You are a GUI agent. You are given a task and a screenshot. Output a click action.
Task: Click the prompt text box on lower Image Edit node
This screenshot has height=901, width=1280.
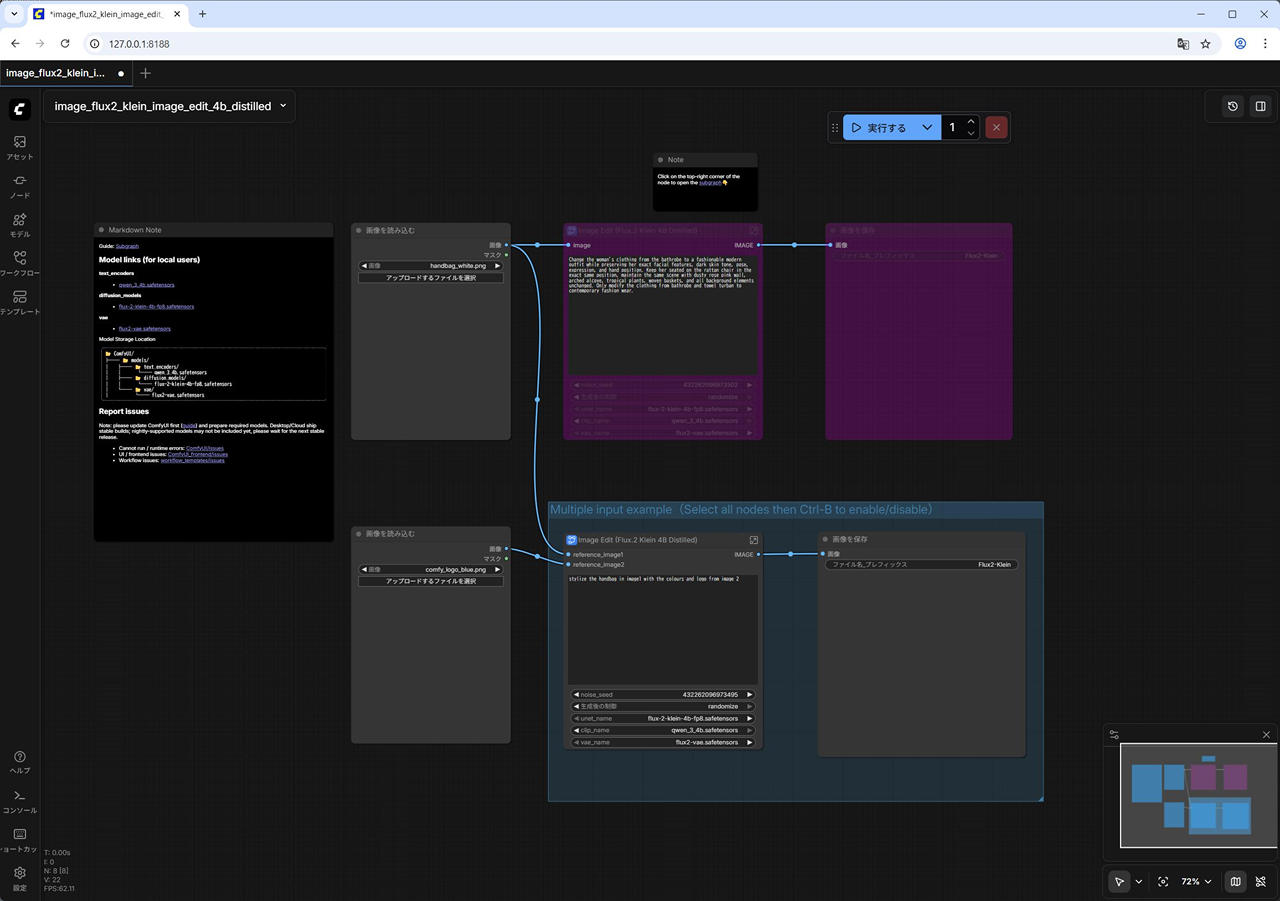(663, 628)
